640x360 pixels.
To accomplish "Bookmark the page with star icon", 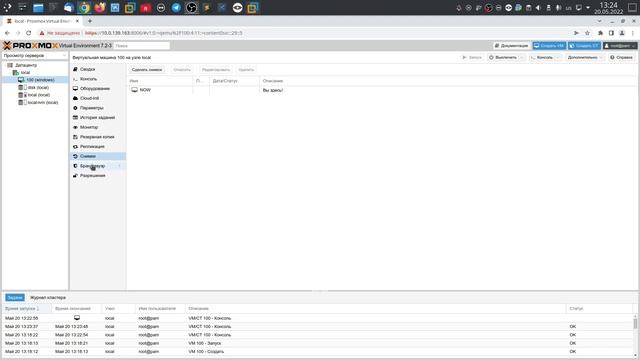I will coord(587,33).
